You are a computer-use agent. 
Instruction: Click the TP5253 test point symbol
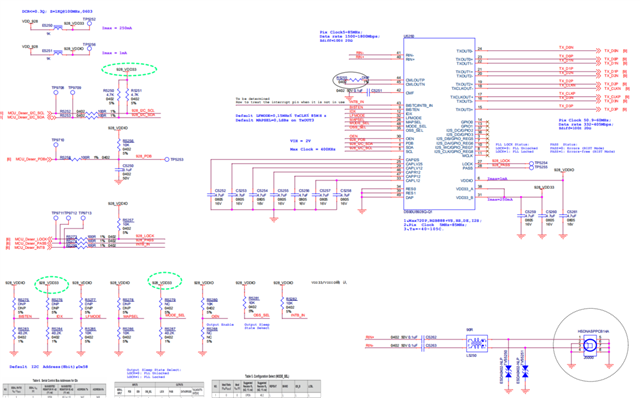coord(167,160)
